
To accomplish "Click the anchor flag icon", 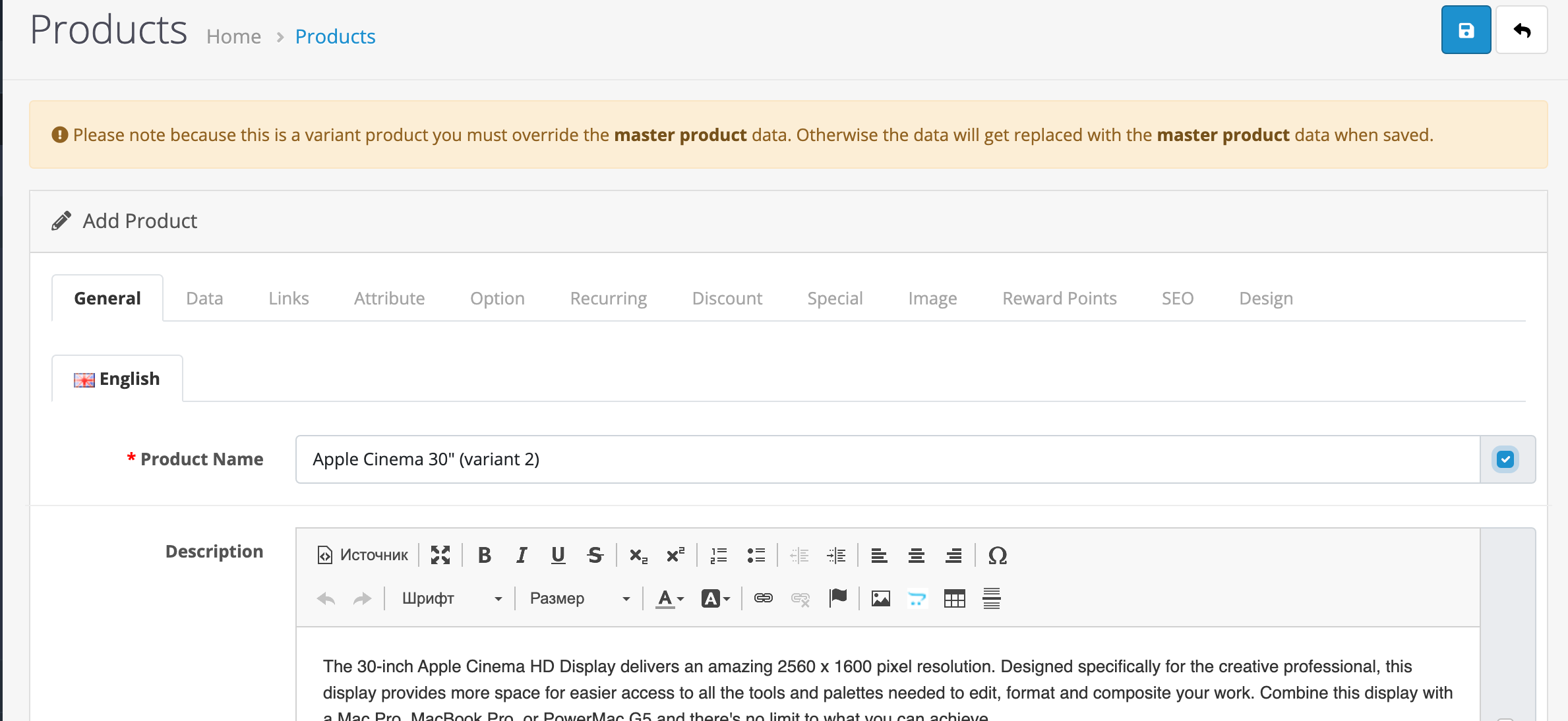I will pyautogui.click(x=837, y=598).
